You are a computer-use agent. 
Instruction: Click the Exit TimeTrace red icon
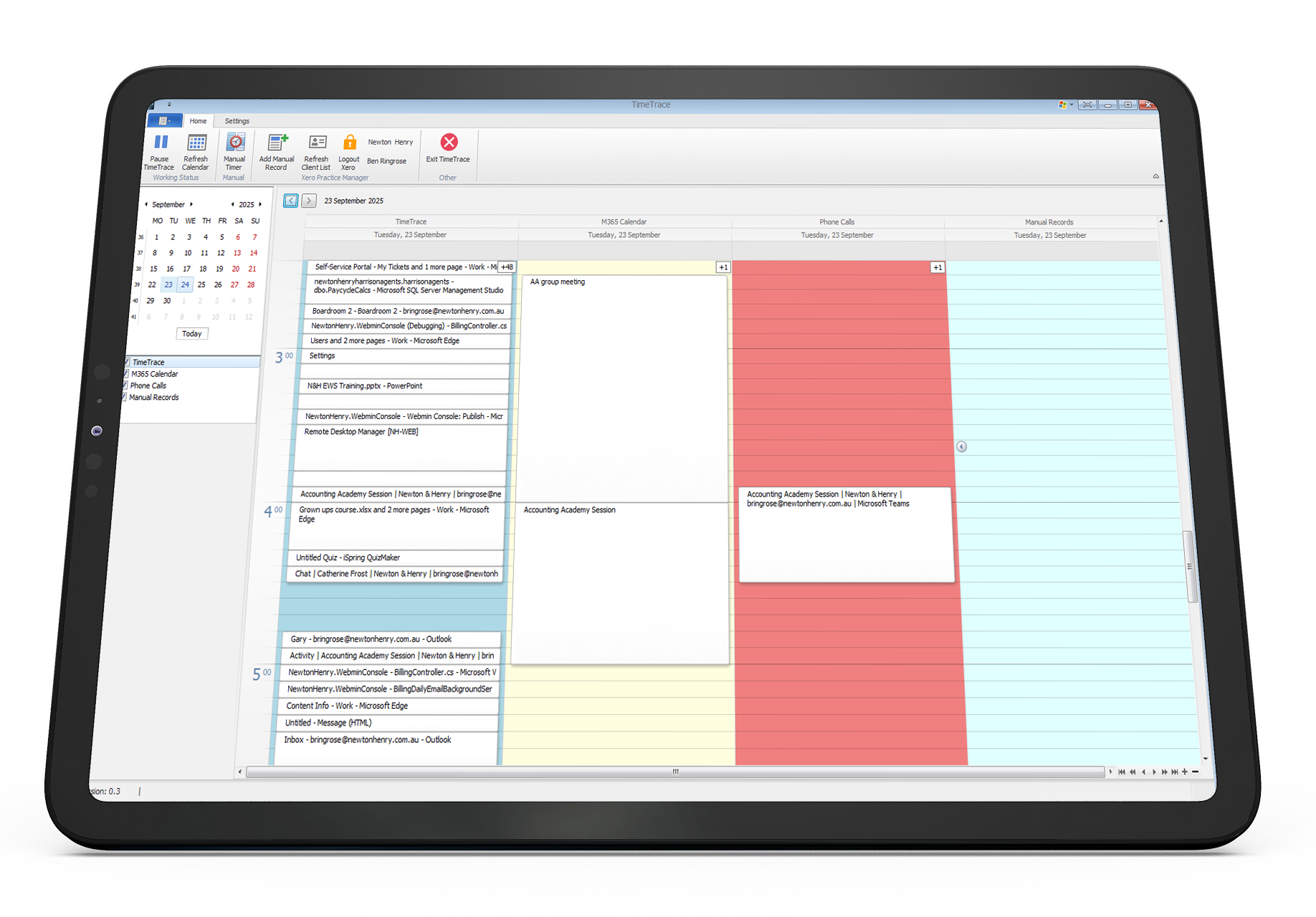click(x=449, y=143)
